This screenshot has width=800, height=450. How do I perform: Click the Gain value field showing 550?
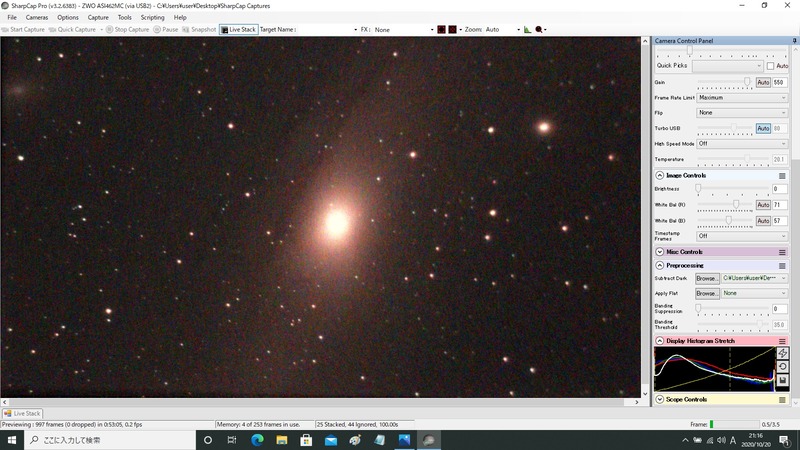pyautogui.click(x=780, y=82)
